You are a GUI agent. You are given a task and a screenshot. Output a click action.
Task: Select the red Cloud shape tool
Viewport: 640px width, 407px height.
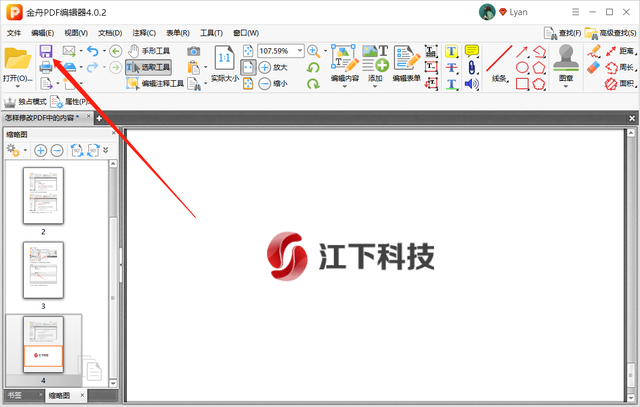point(539,84)
